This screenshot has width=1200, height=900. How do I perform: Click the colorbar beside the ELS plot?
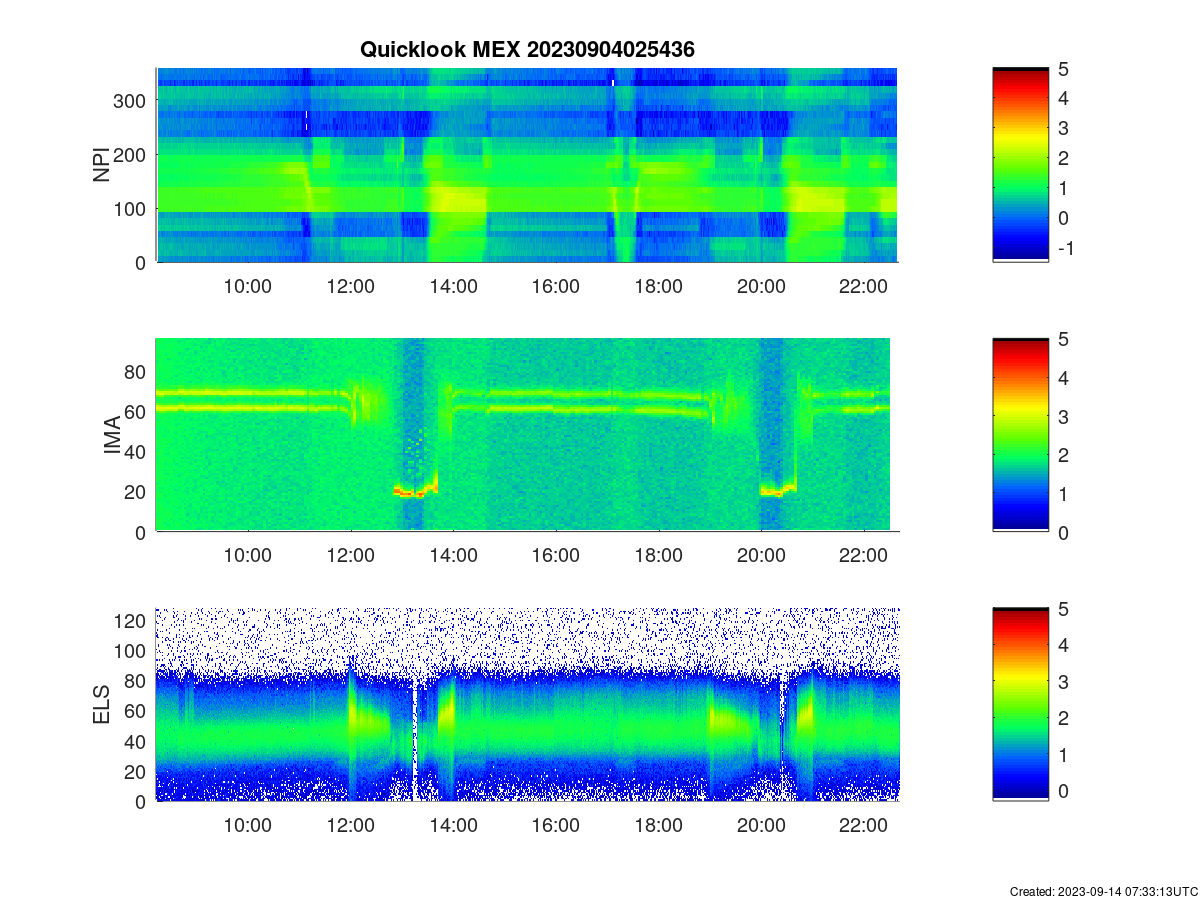(1021, 705)
